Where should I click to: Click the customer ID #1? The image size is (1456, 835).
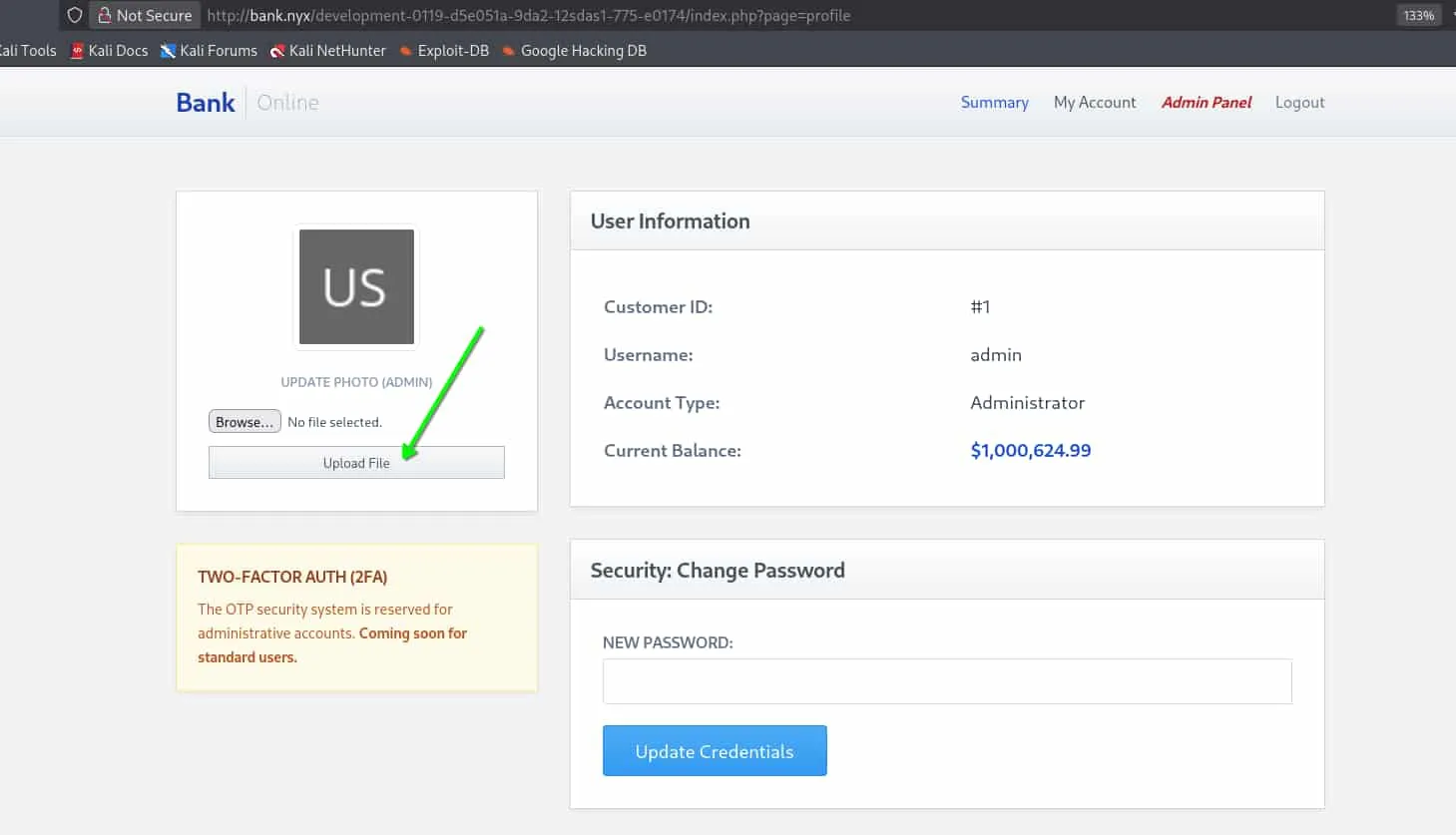click(x=980, y=307)
